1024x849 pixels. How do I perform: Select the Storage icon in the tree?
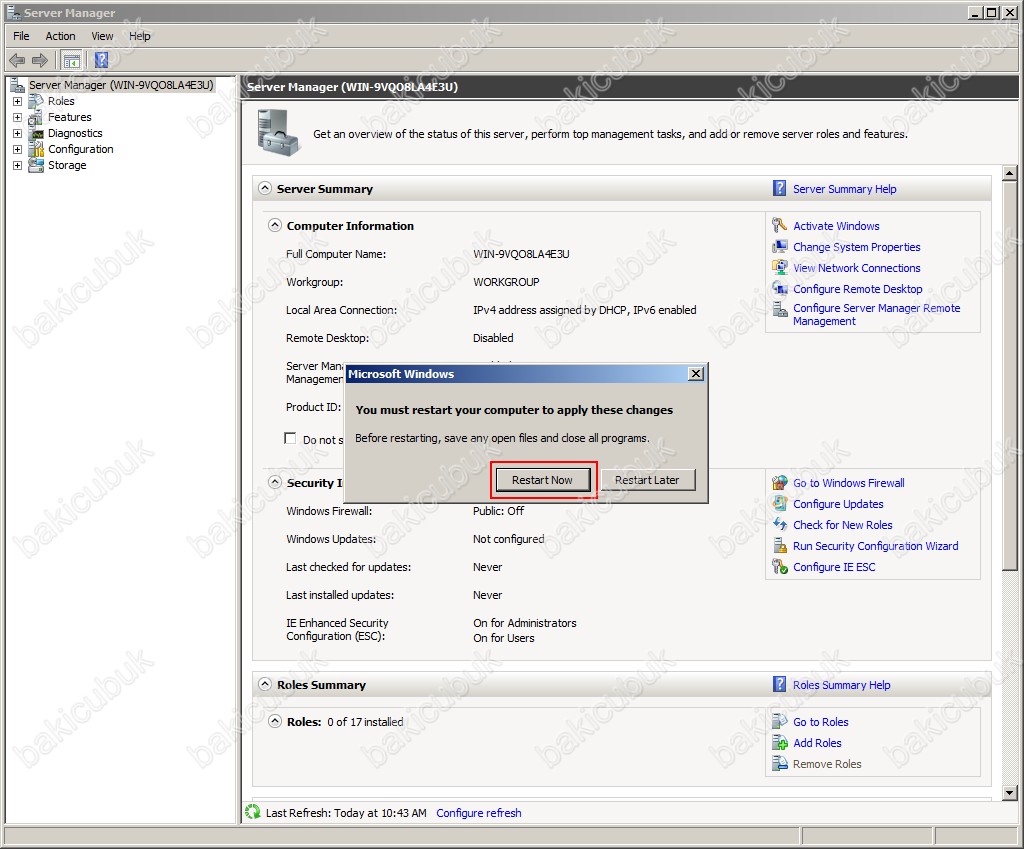coord(36,165)
